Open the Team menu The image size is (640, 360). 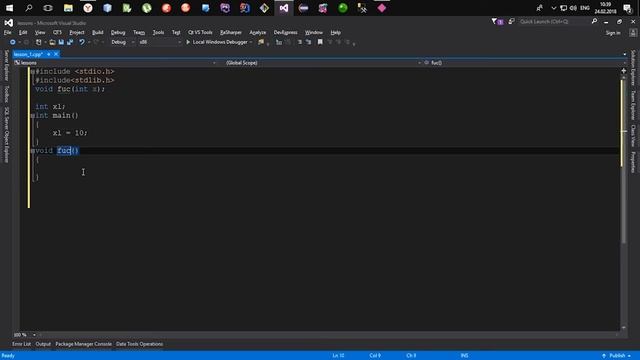pyautogui.click(x=139, y=32)
